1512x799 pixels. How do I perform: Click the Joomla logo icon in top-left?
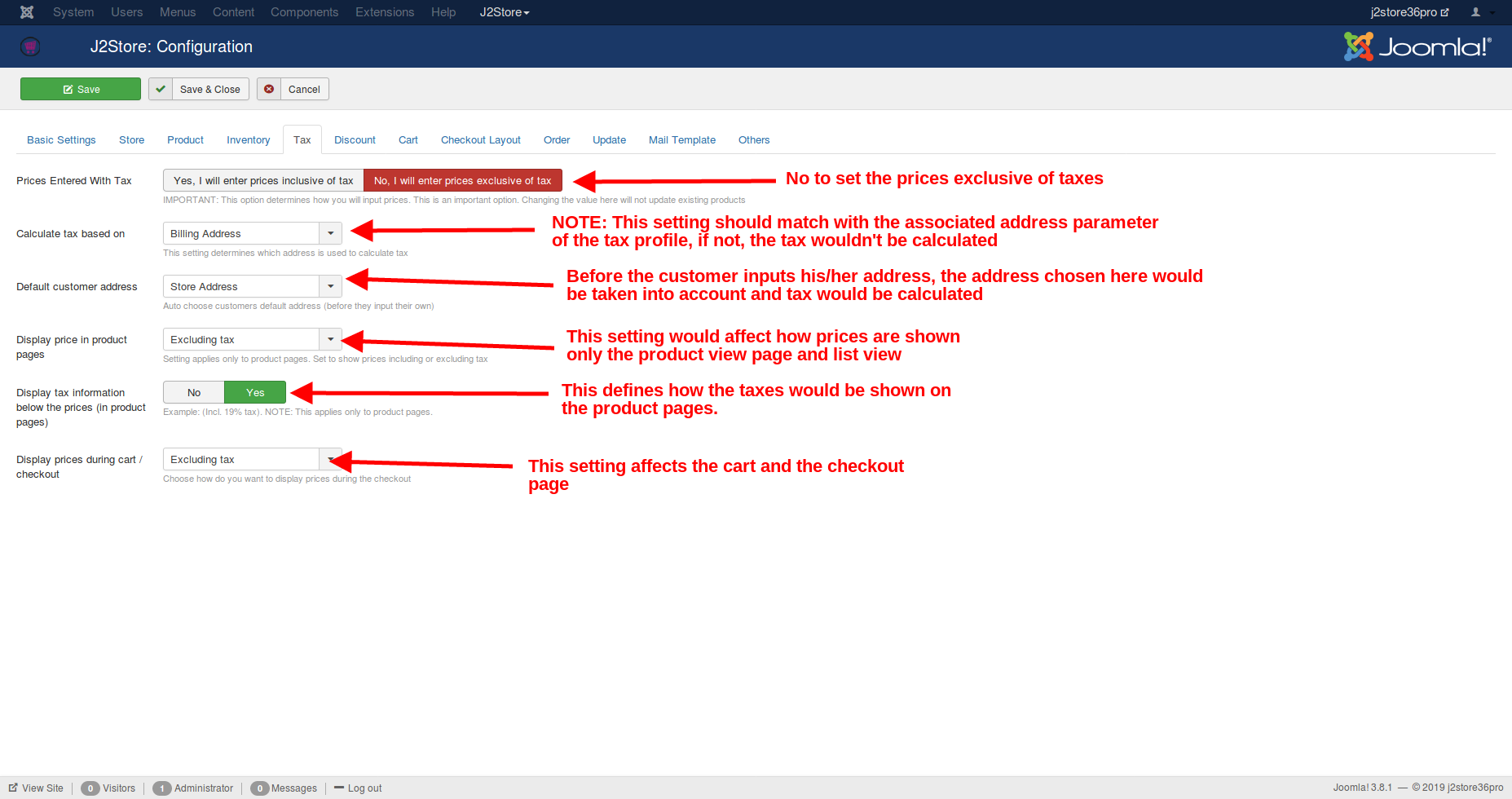click(x=27, y=12)
